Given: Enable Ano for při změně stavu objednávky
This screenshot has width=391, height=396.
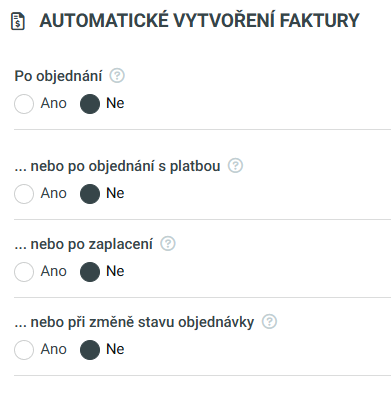Looking at the screenshot, I should coord(24,350).
